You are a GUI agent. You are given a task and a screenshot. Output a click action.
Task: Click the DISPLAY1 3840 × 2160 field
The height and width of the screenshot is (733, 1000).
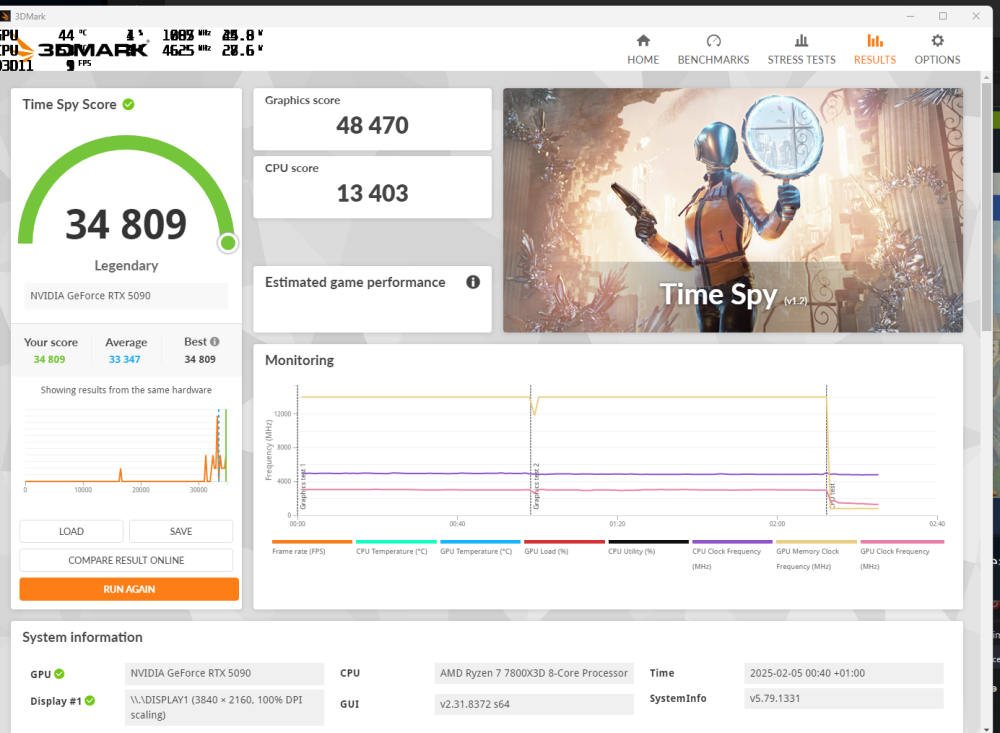[x=224, y=707]
